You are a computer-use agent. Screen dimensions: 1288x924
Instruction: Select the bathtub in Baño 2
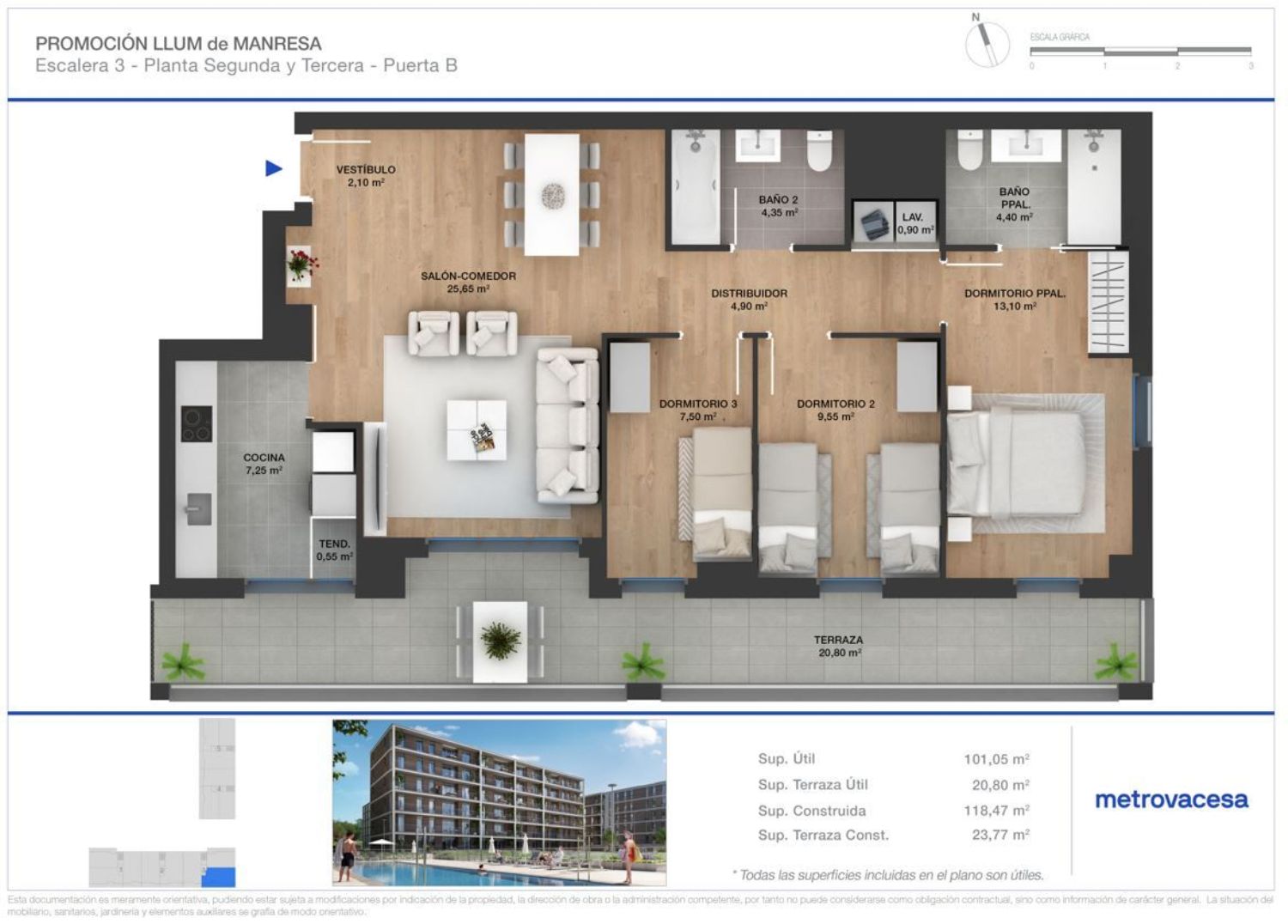coord(695,185)
